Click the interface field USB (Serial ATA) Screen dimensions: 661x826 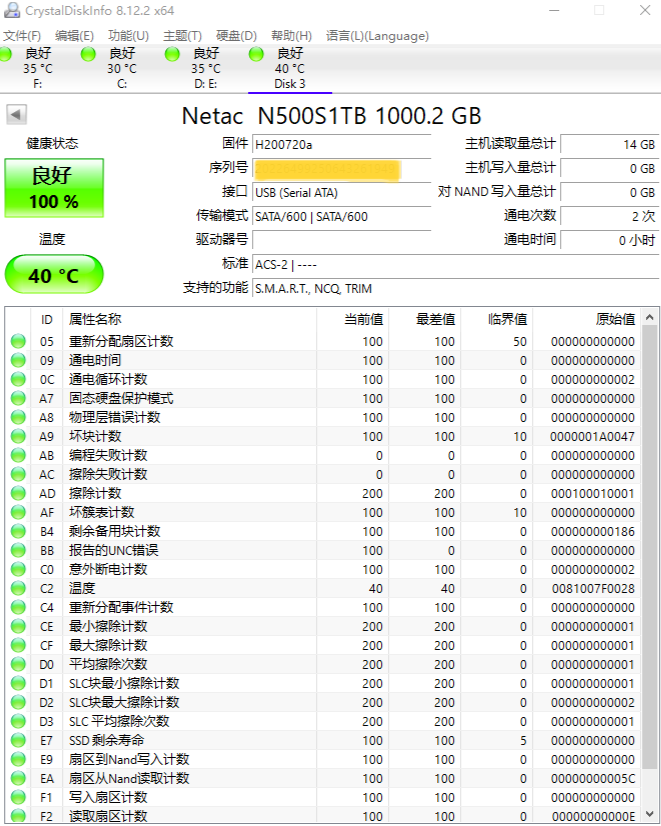click(x=341, y=193)
